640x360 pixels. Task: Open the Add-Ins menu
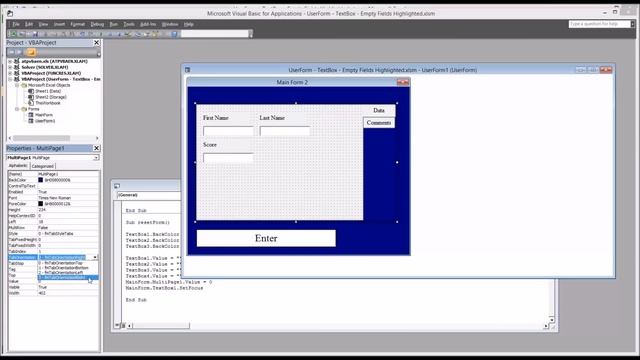pyautogui.click(x=148, y=24)
